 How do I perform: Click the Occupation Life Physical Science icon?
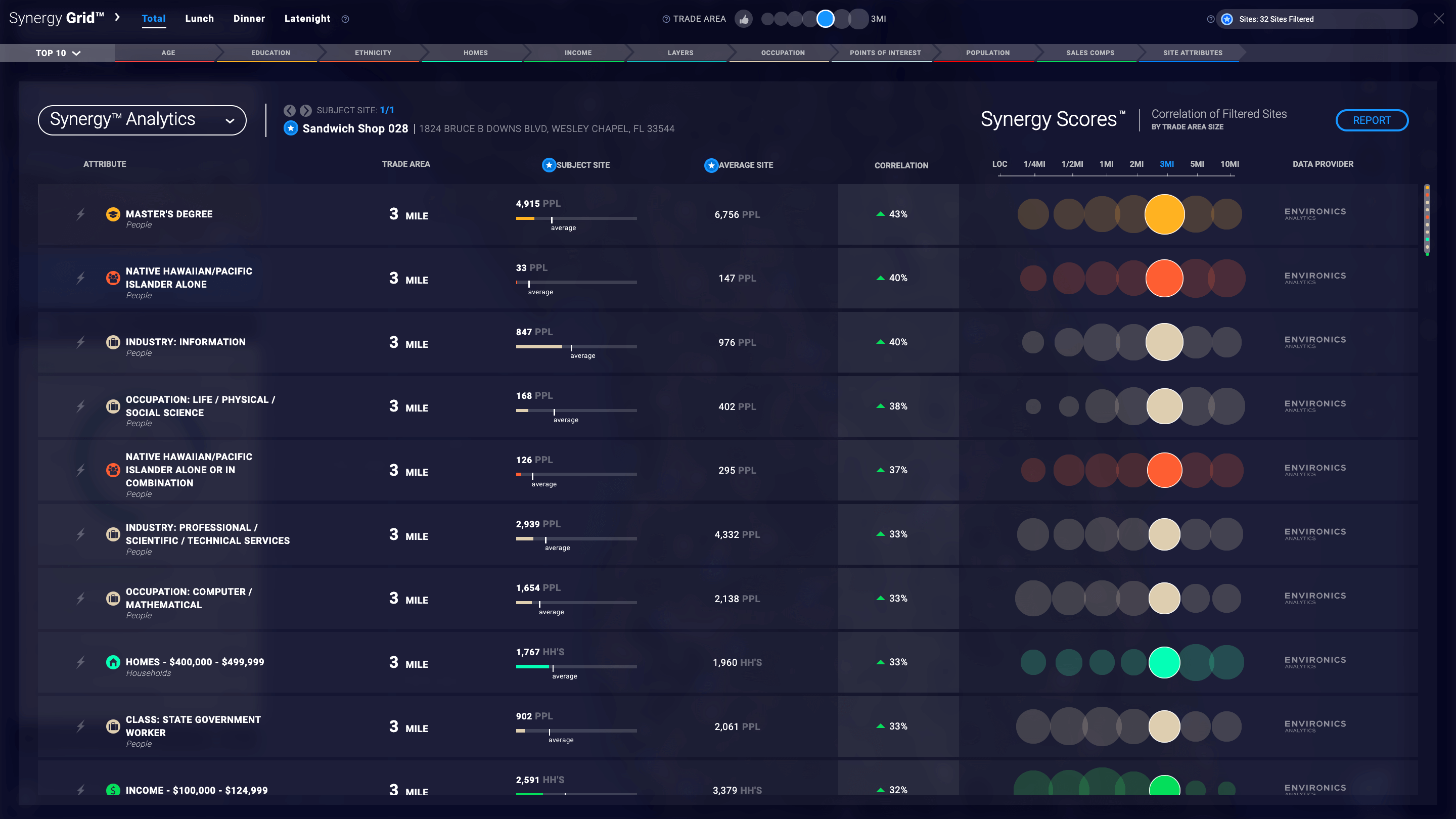(113, 406)
